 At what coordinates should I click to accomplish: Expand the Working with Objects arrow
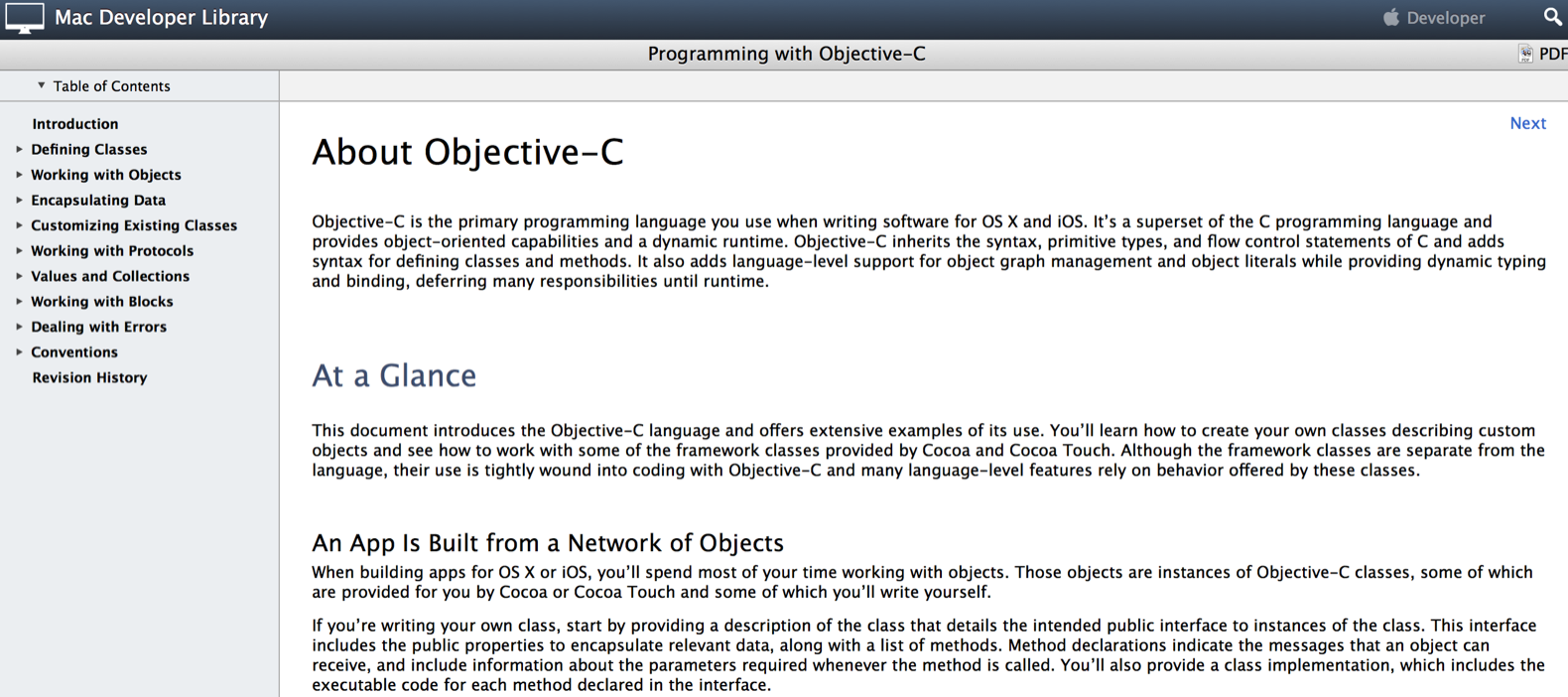pos(19,175)
